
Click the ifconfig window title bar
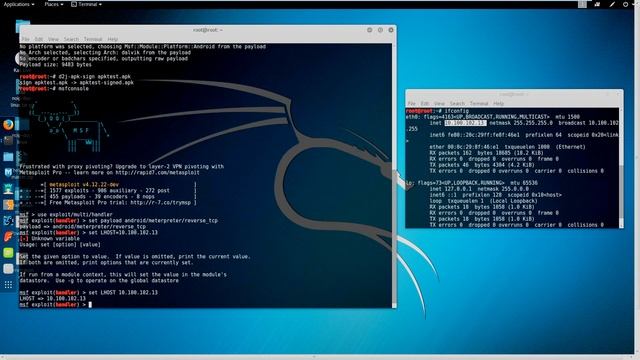tap(514, 94)
